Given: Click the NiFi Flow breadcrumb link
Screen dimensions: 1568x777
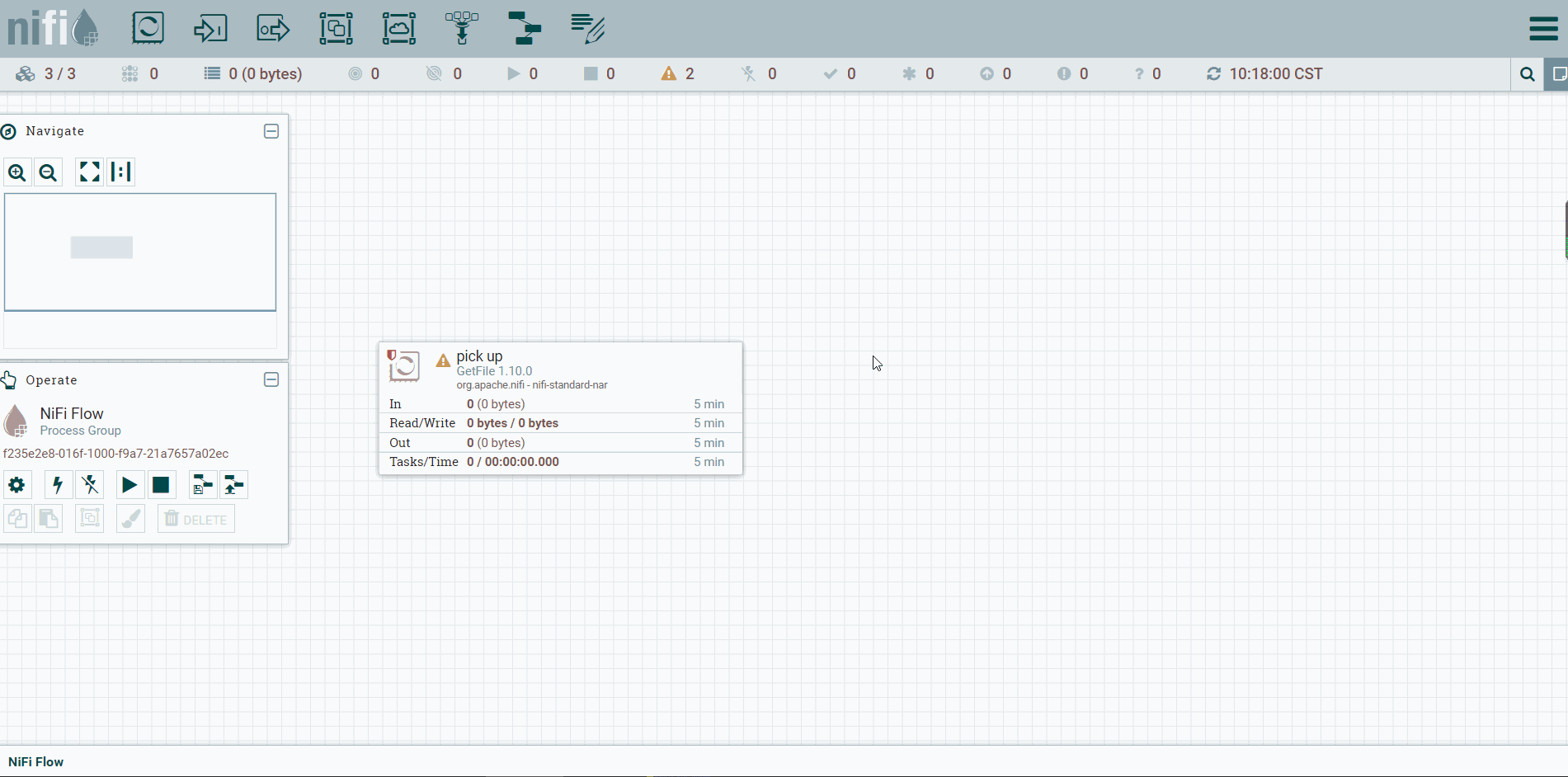Looking at the screenshot, I should pyautogui.click(x=35, y=762).
